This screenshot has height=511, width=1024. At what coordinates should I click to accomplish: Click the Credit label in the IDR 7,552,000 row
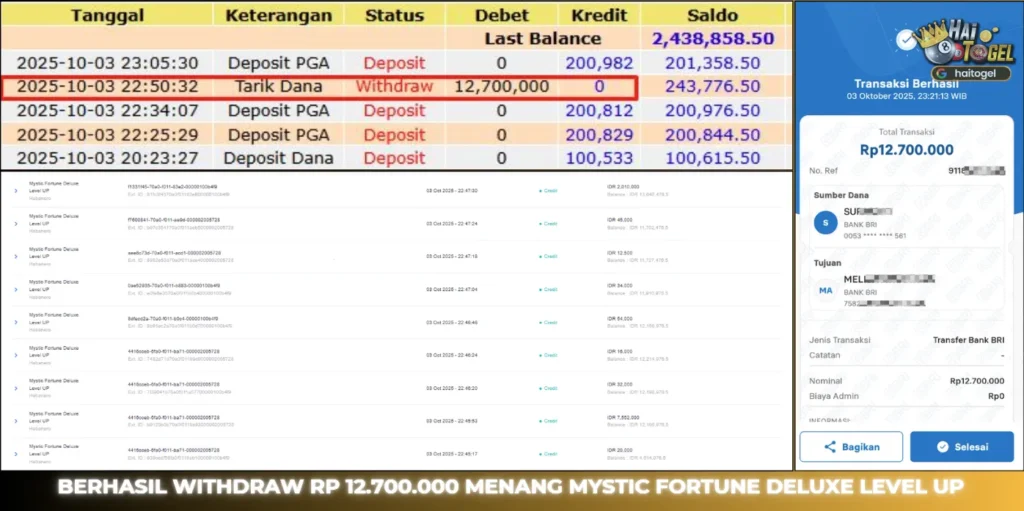[548, 421]
